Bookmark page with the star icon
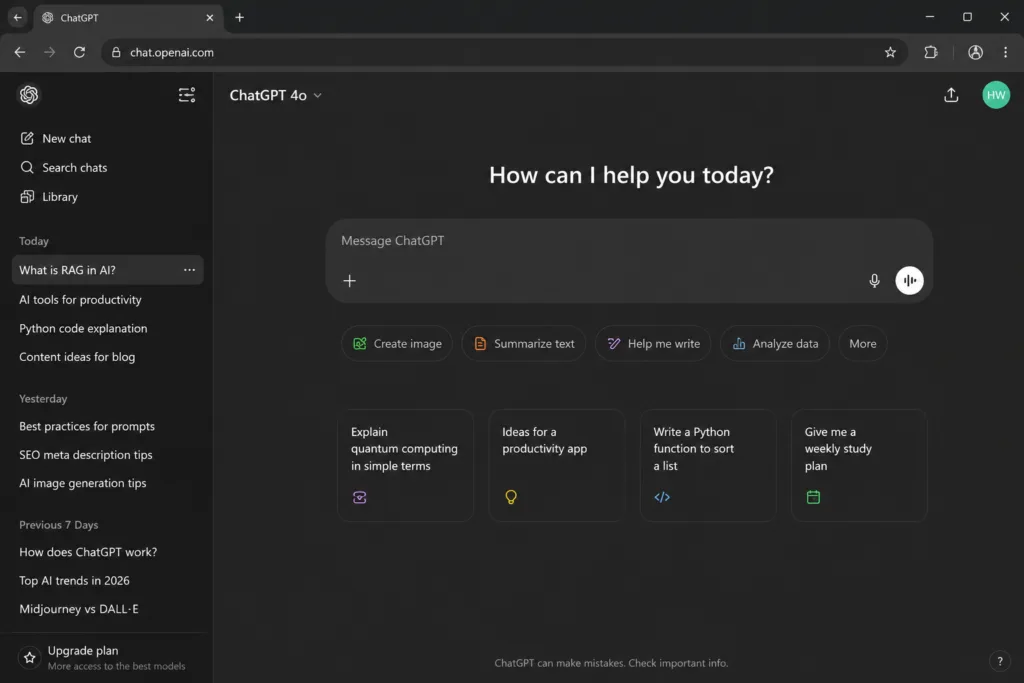The width and height of the screenshot is (1024, 683). point(889,52)
